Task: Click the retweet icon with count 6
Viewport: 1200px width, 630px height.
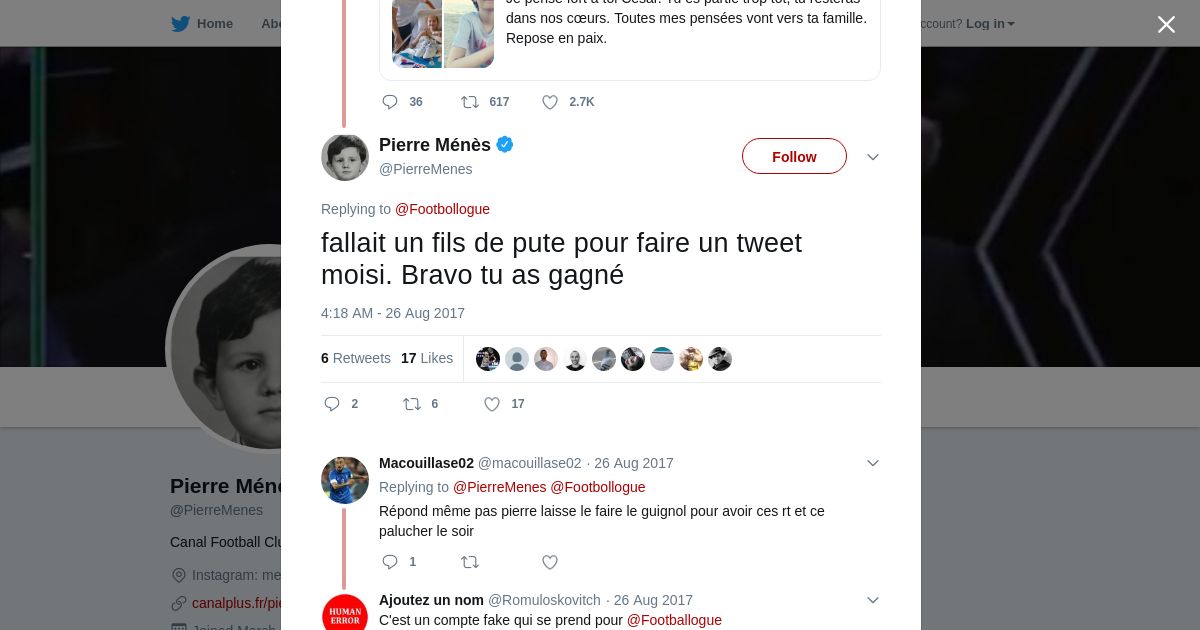Action: (x=412, y=404)
